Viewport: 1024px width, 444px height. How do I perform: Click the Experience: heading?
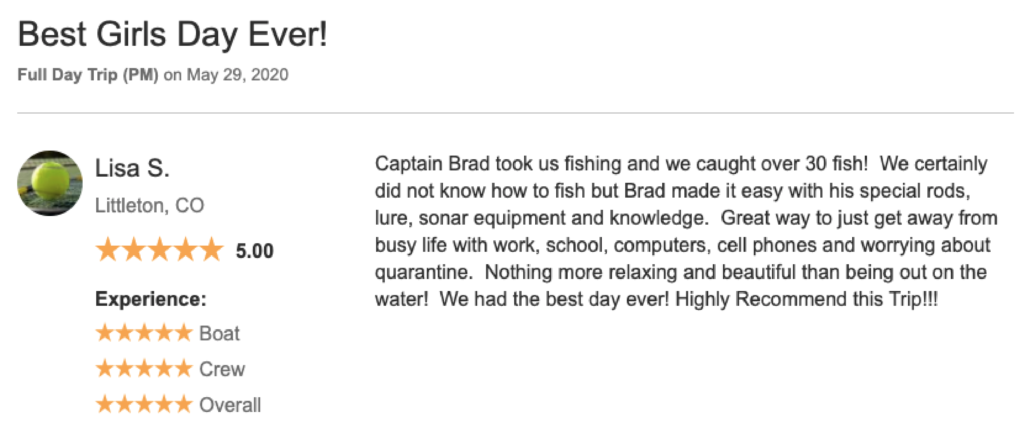tap(151, 300)
